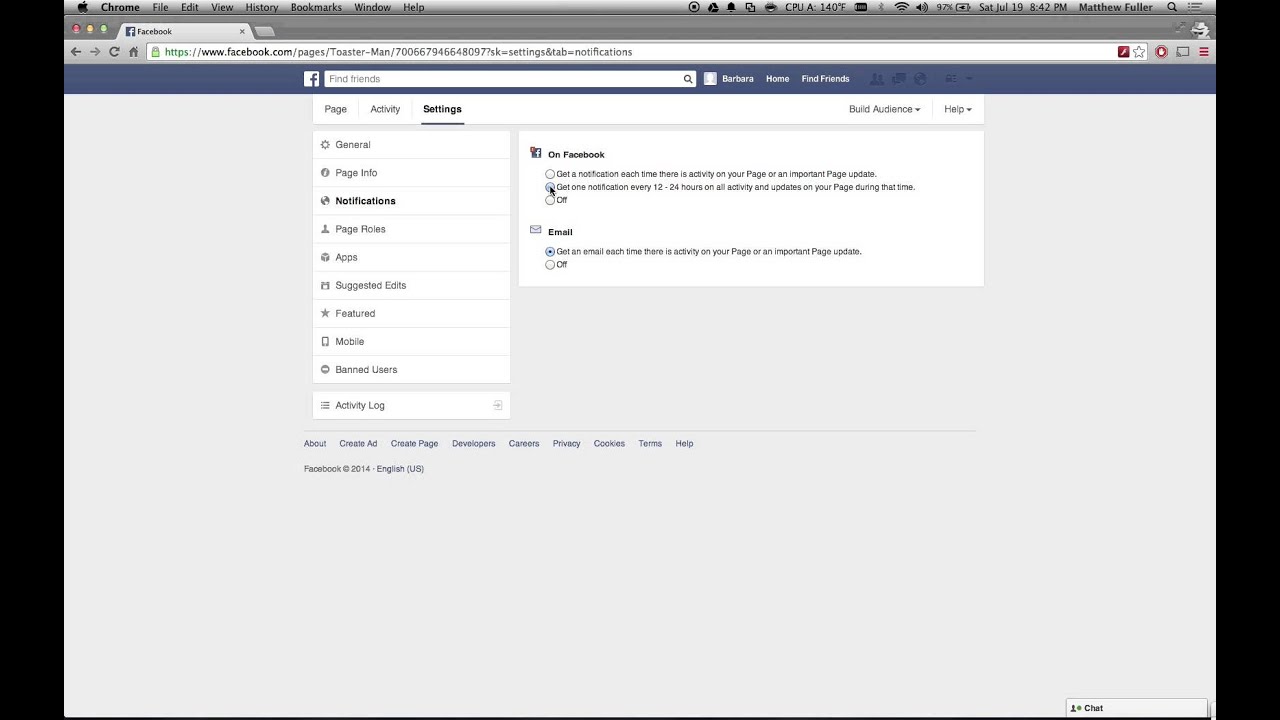Click Chrome home icon

pos(133,52)
